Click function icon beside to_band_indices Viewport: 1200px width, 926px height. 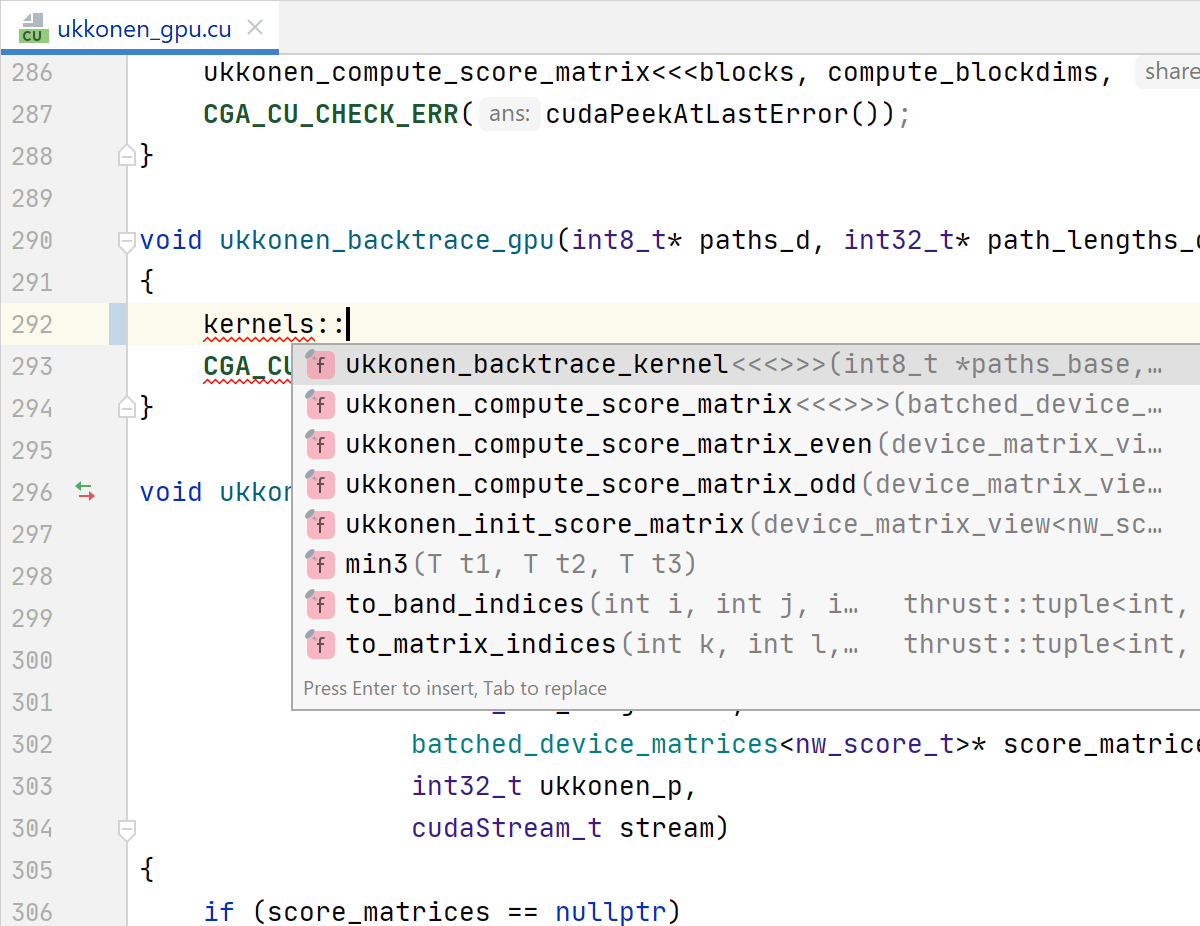[x=319, y=605]
